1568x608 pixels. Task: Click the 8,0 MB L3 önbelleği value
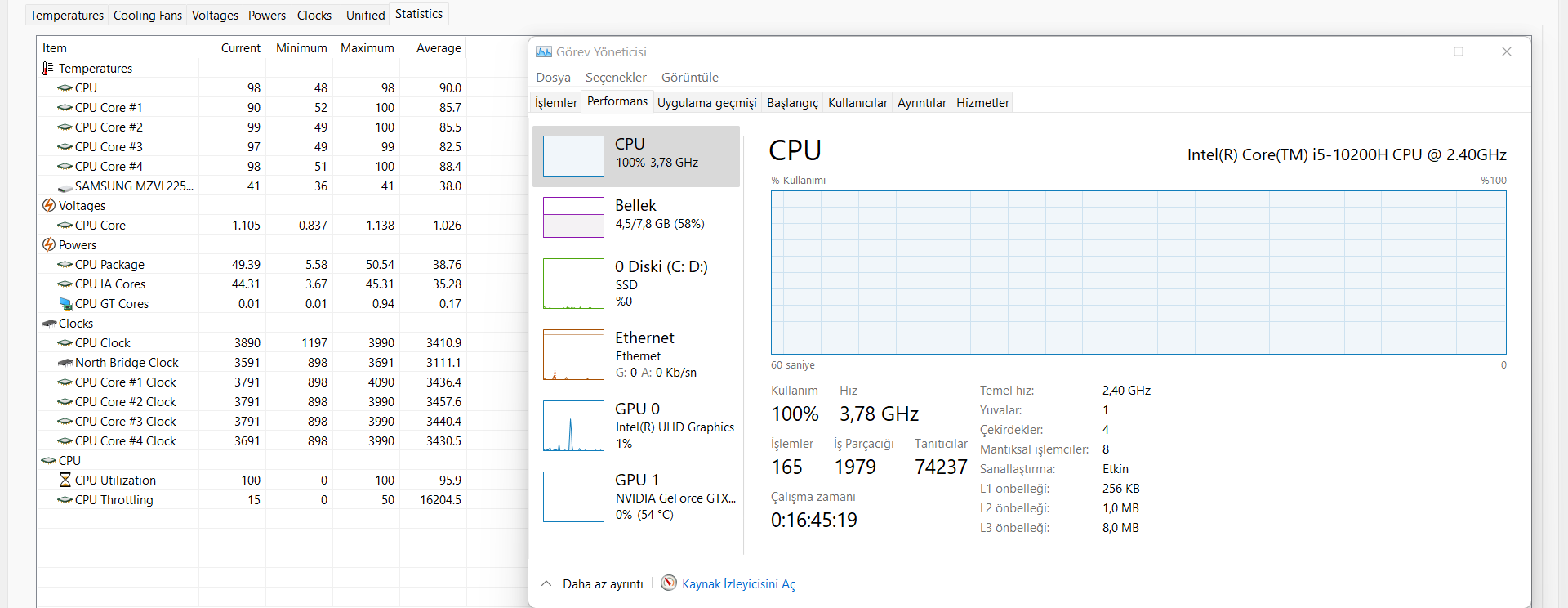(1120, 528)
